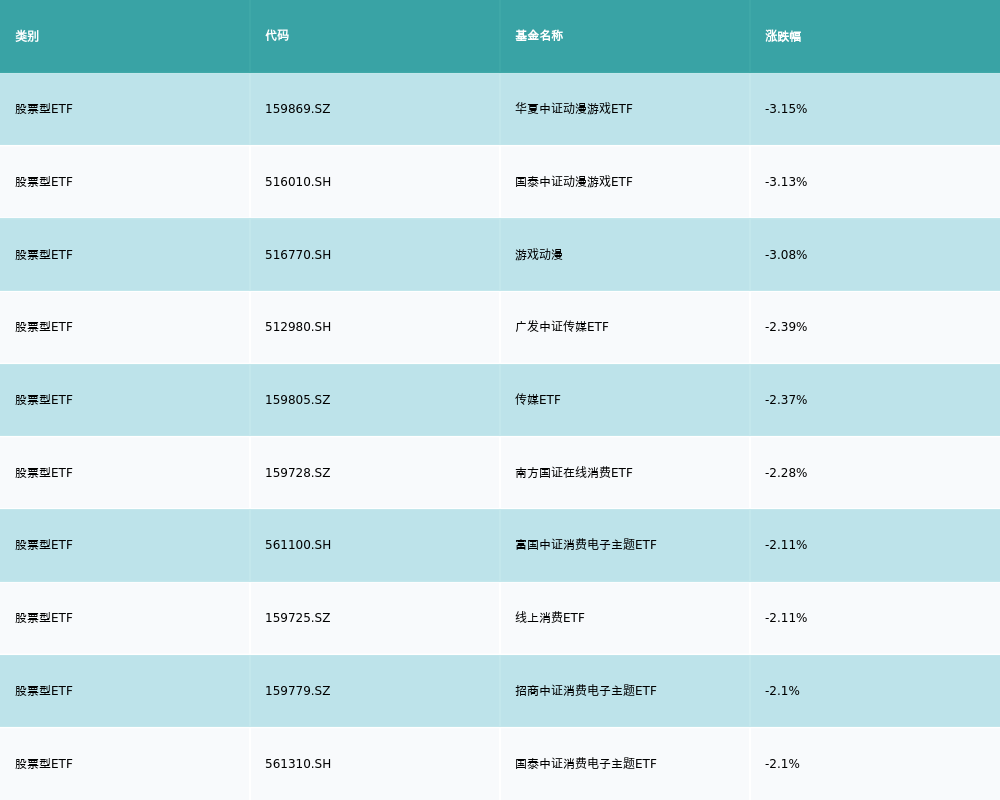The width and height of the screenshot is (1000, 800).
Task: Select fund code 516010.SH
Action: [x=298, y=182]
